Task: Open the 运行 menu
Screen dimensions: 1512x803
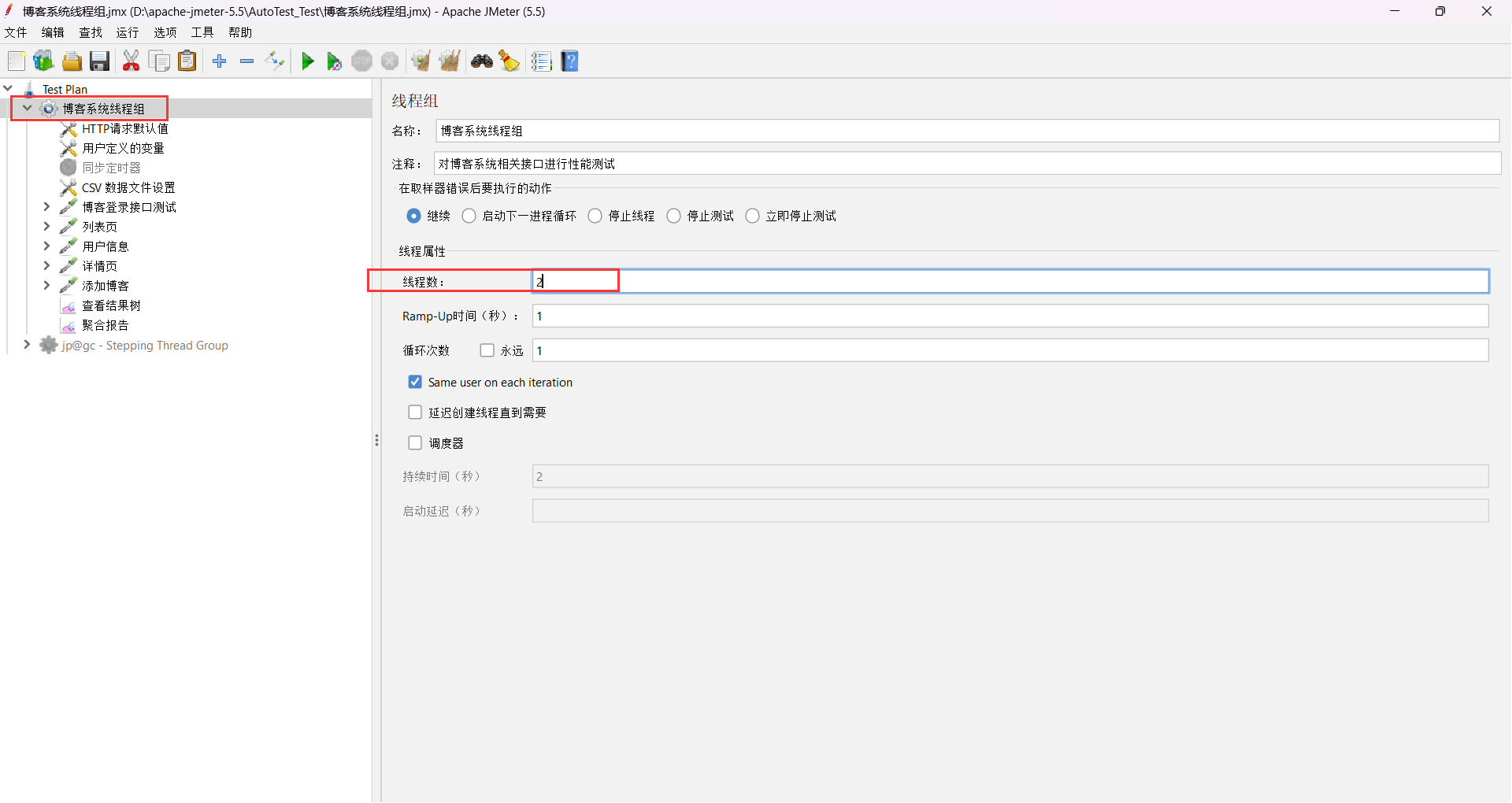Action: click(x=128, y=32)
